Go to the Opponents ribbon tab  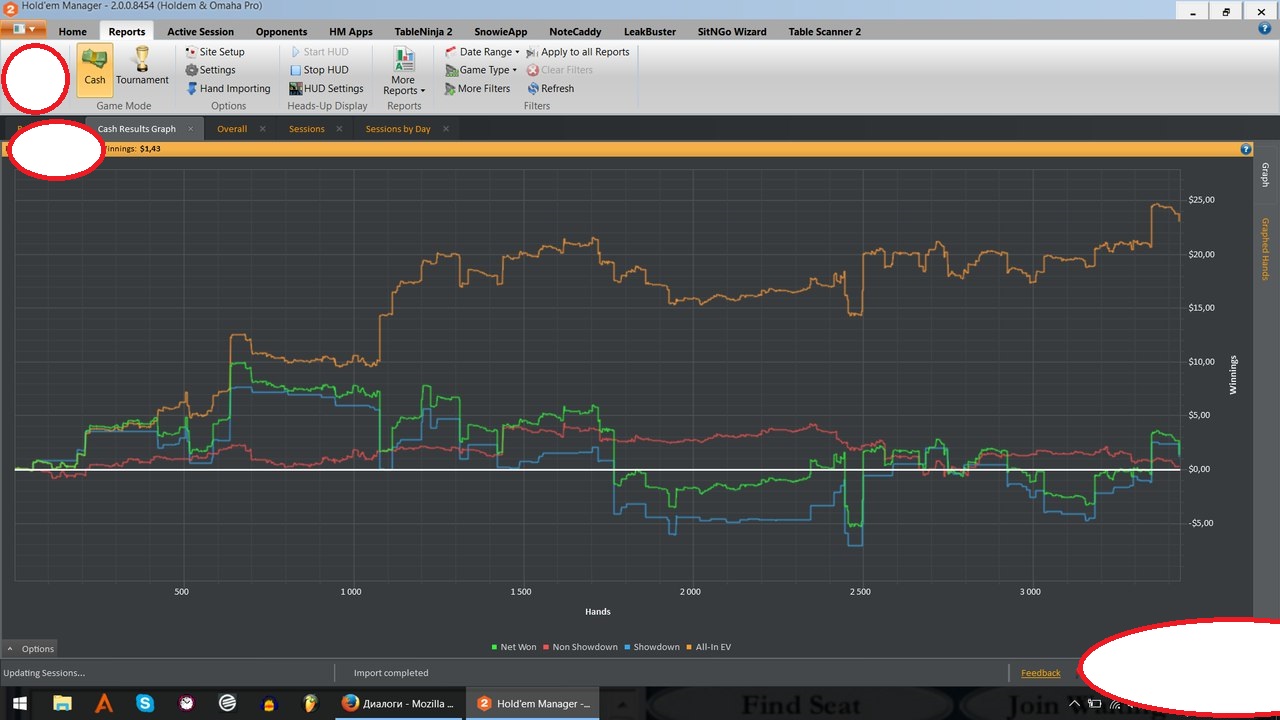pyautogui.click(x=282, y=32)
